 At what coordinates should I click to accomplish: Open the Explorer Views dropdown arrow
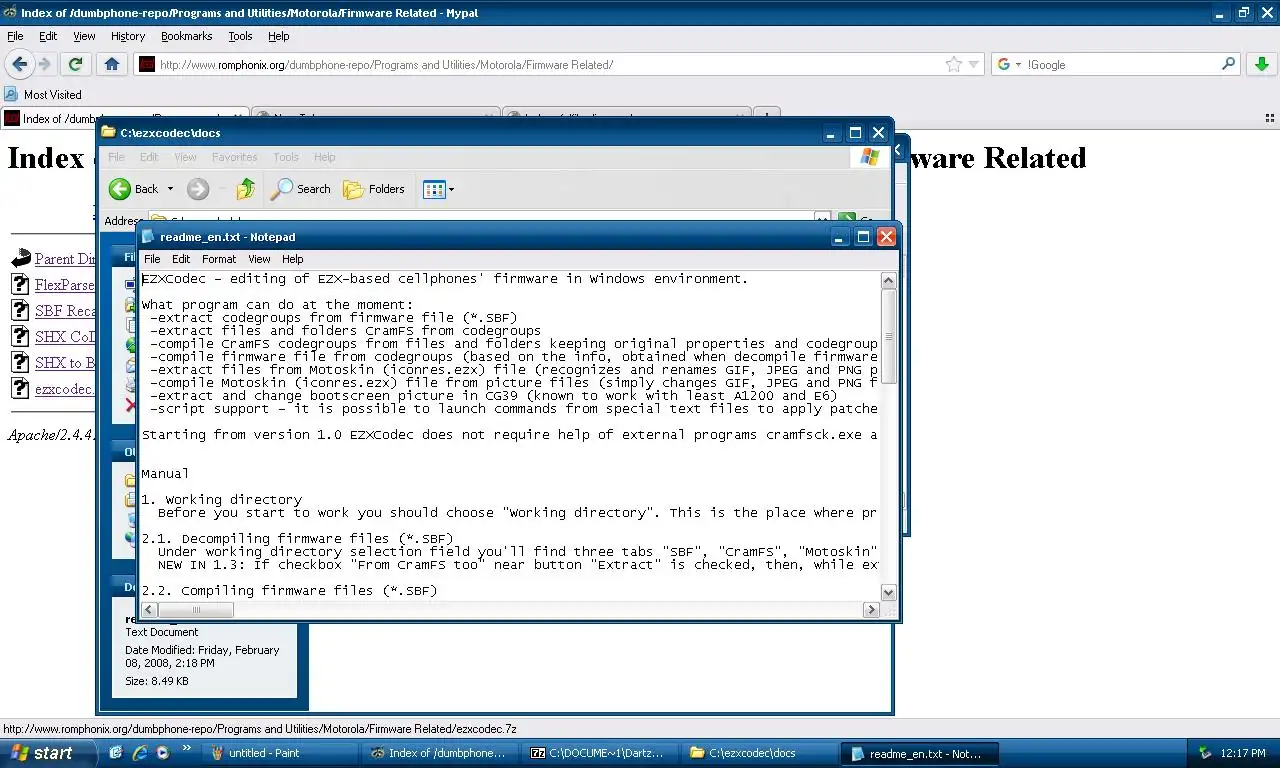pos(451,189)
